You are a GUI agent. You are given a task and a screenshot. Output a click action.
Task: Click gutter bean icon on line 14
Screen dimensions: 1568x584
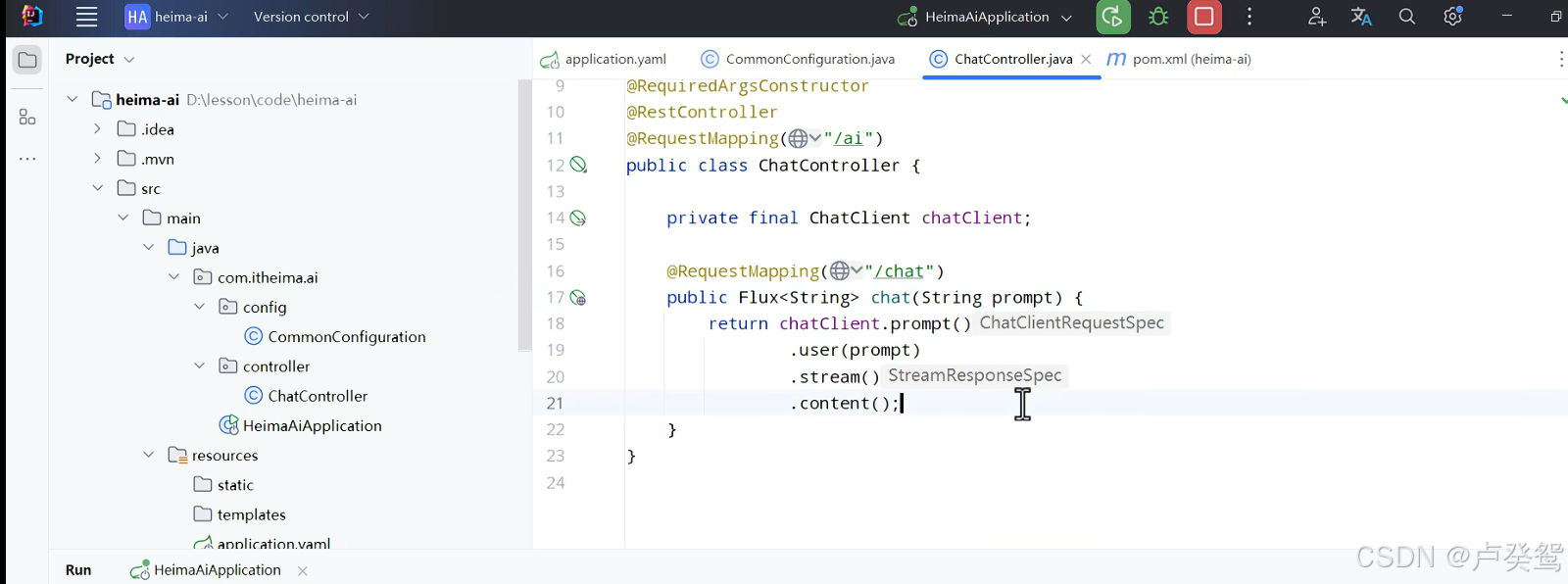579,218
